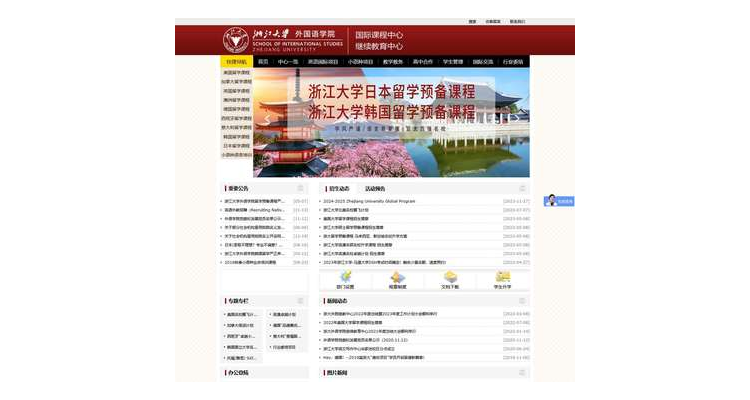The width and height of the screenshot is (750, 400).
Task: Open 高中合作 in the navigation bar
Action: tap(423, 62)
